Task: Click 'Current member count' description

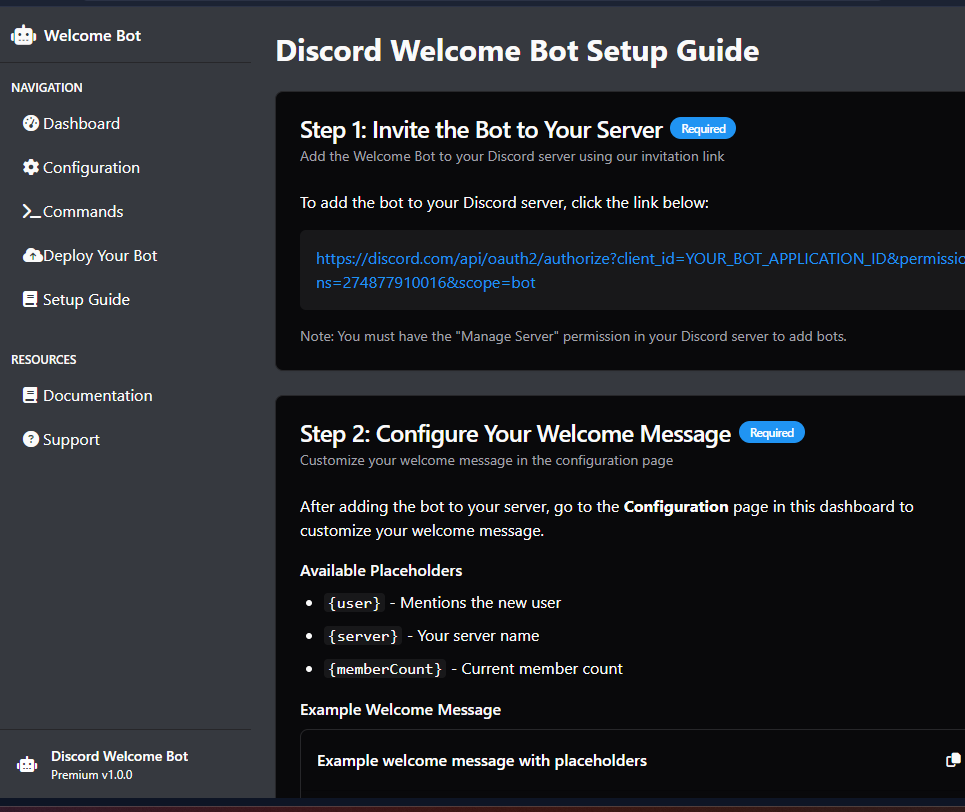Action: point(542,669)
